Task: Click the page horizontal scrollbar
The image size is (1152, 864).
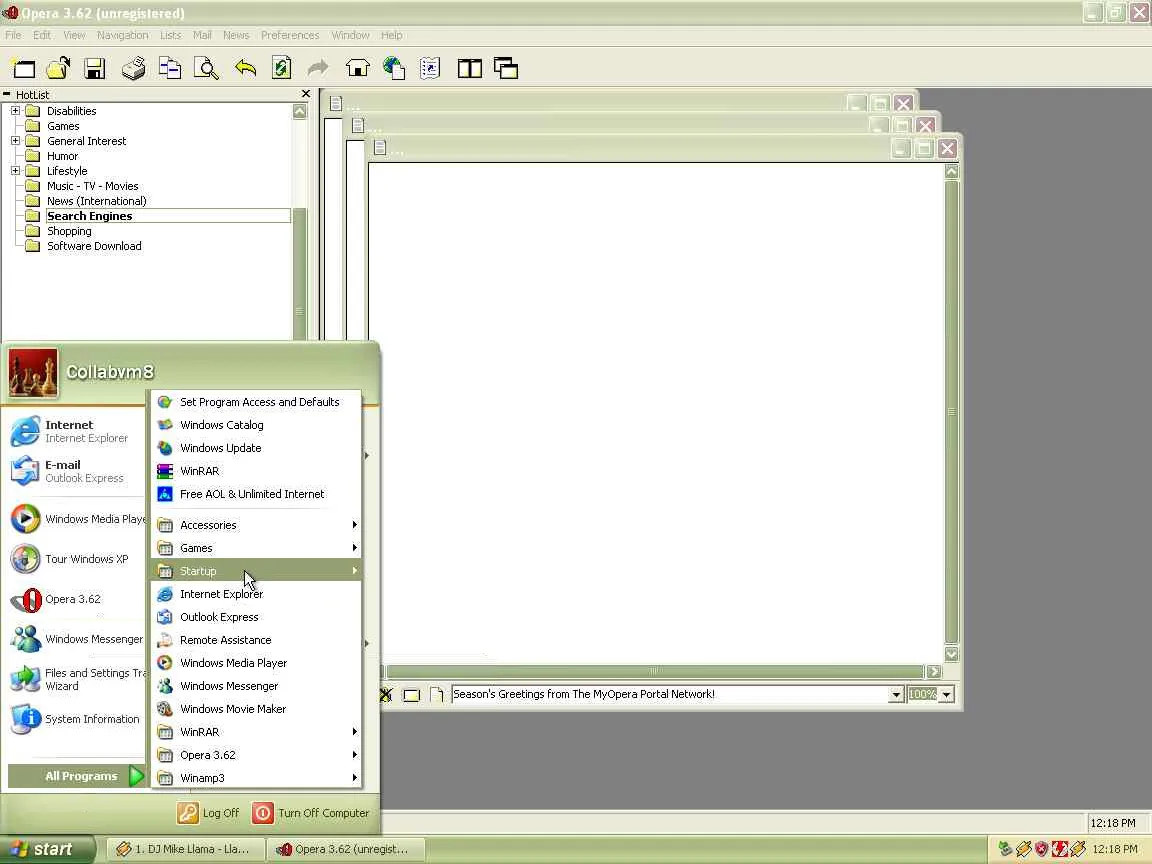Action: [655, 672]
